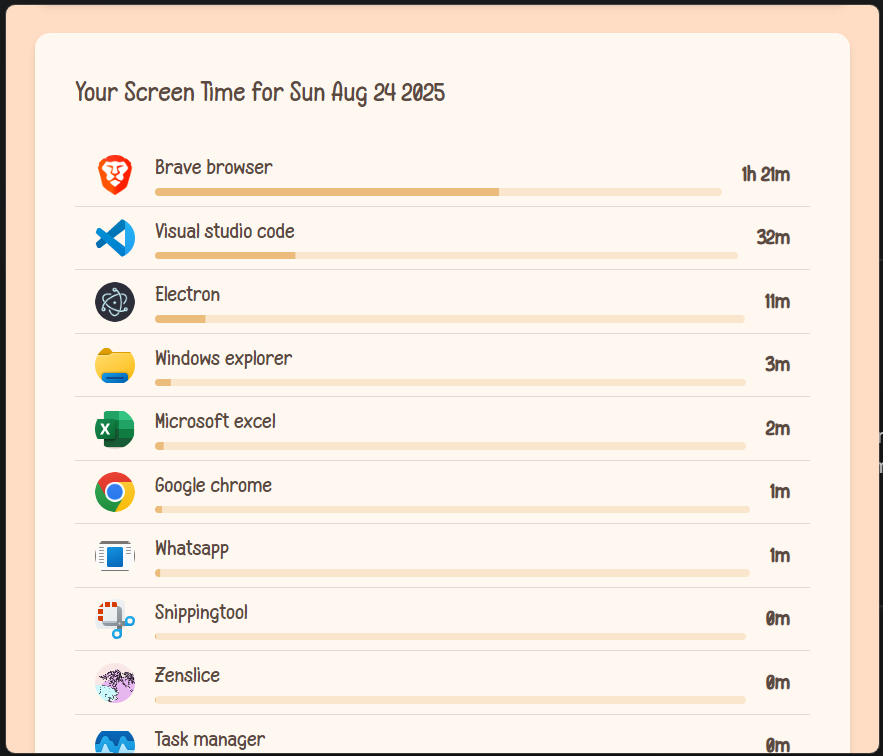Click the Electron atom icon
883x756 pixels.
coord(114,301)
